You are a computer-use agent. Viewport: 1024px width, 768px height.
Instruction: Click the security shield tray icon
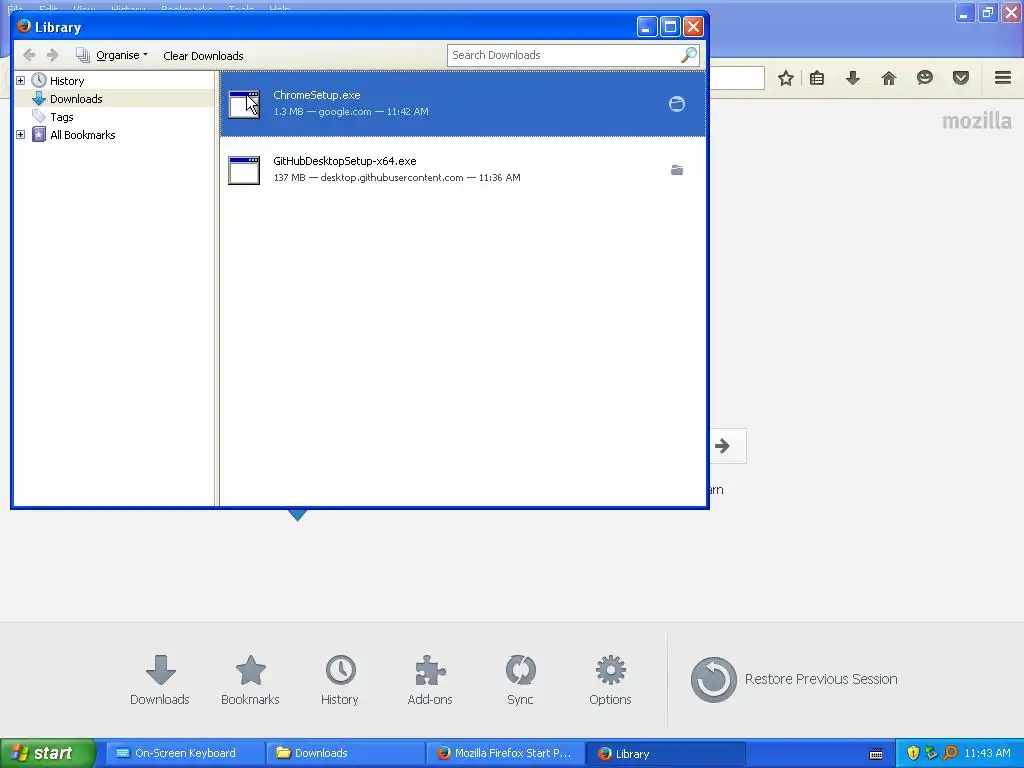click(x=913, y=754)
